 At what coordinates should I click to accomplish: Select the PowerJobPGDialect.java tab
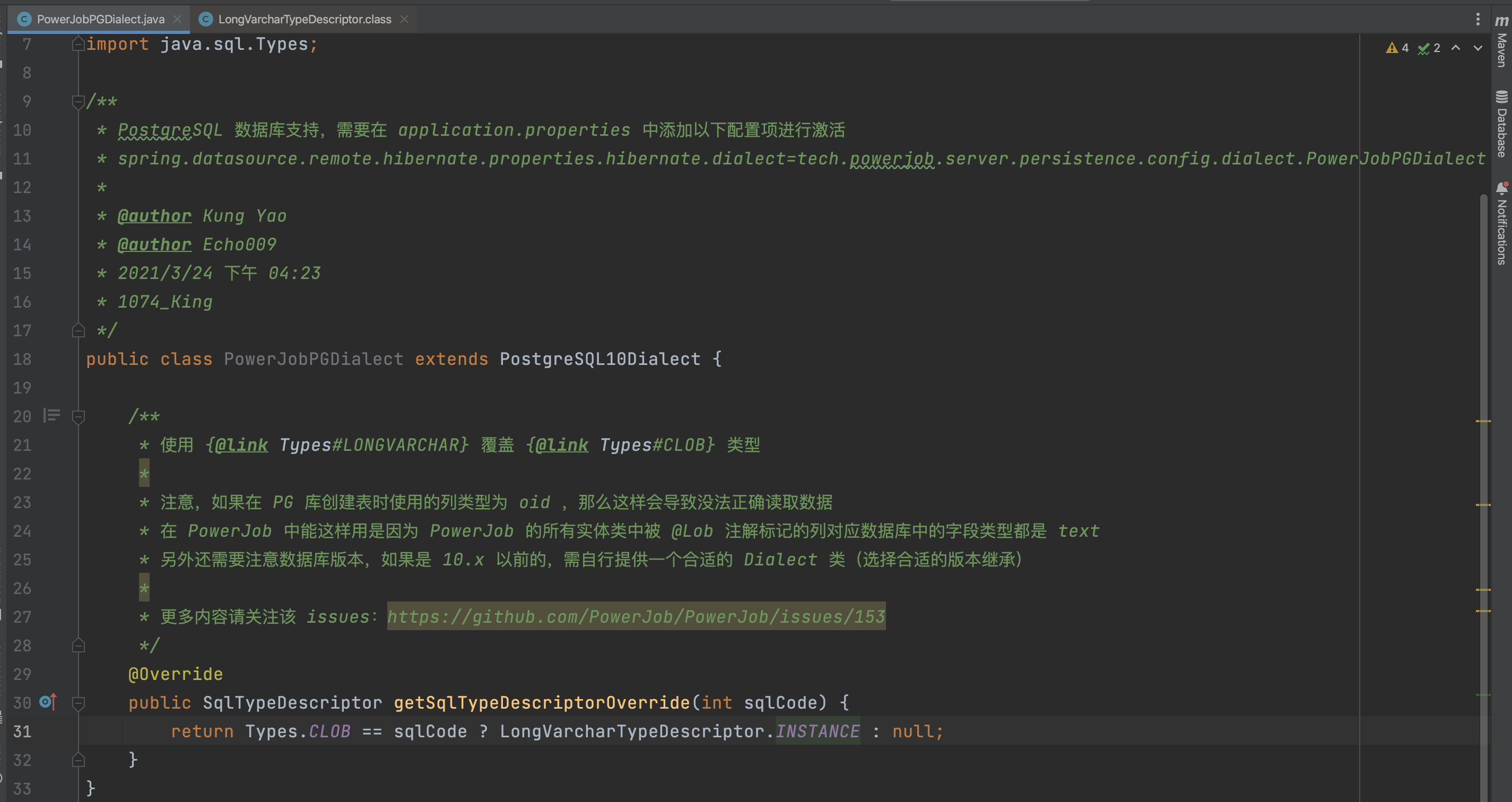100,19
